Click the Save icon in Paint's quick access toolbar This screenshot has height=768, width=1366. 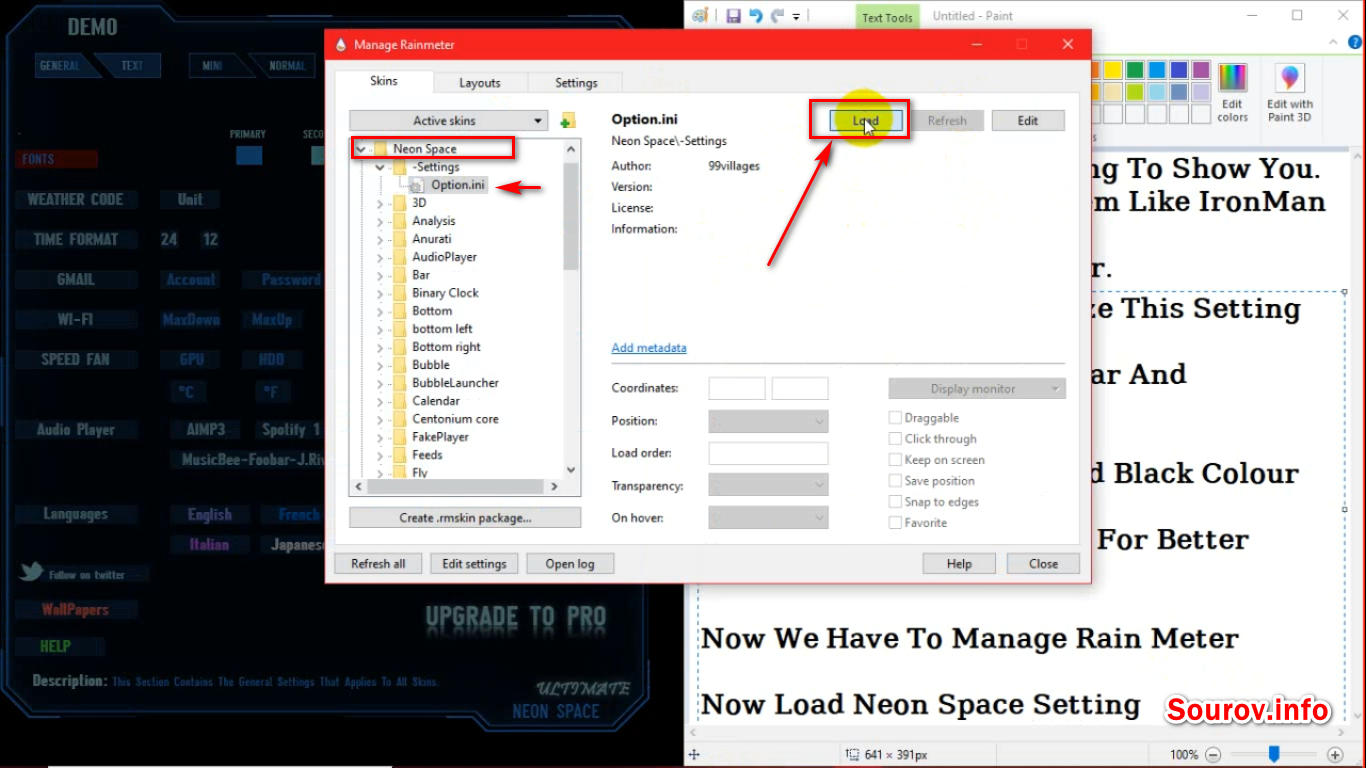(x=733, y=16)
